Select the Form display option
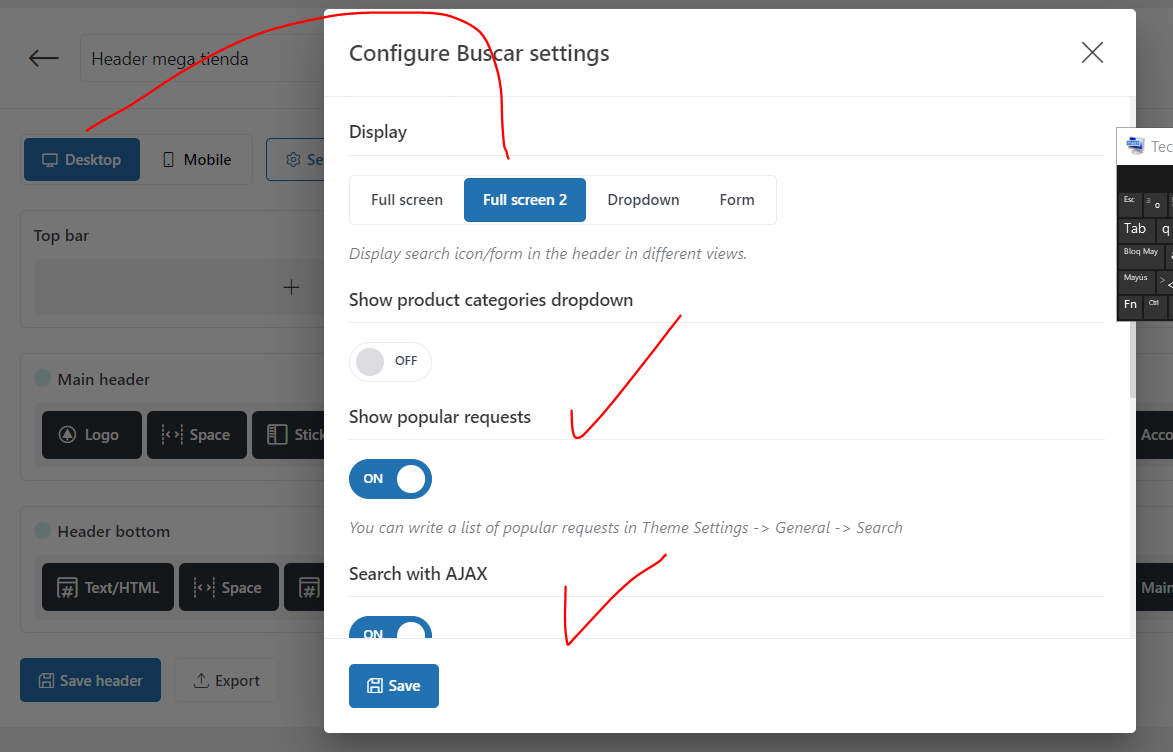This screenshot has width=1173, height=752. pyautogui.click(x=737, y=200)
